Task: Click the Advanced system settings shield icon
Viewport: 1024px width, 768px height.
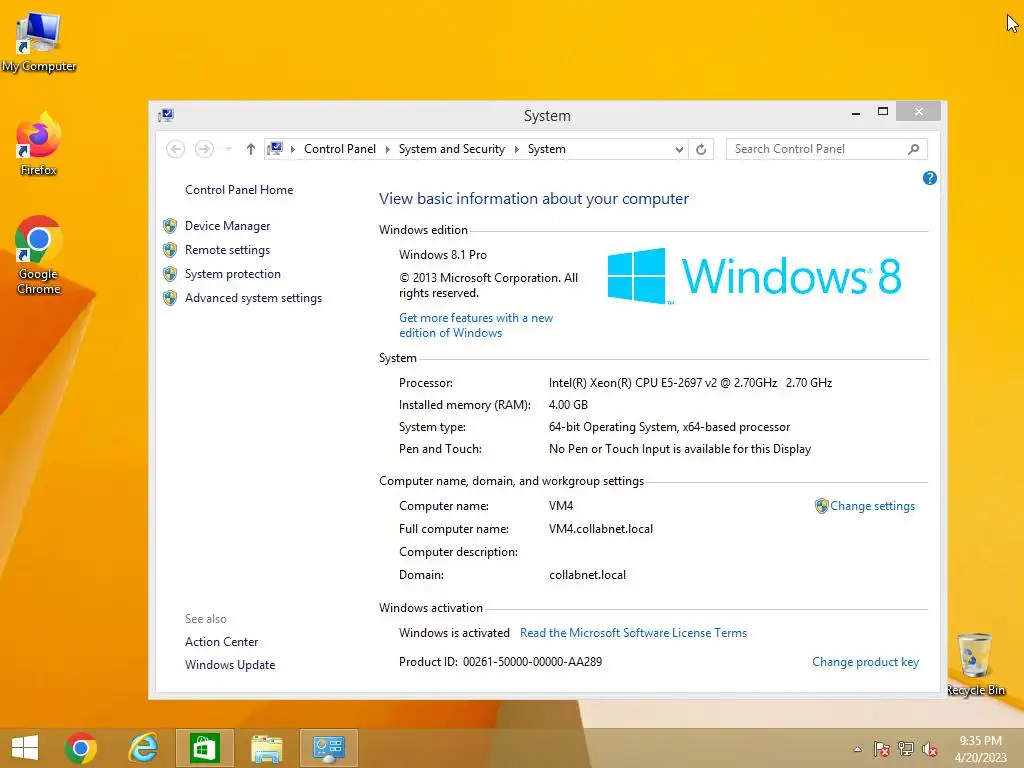Action: click(170, 298)
